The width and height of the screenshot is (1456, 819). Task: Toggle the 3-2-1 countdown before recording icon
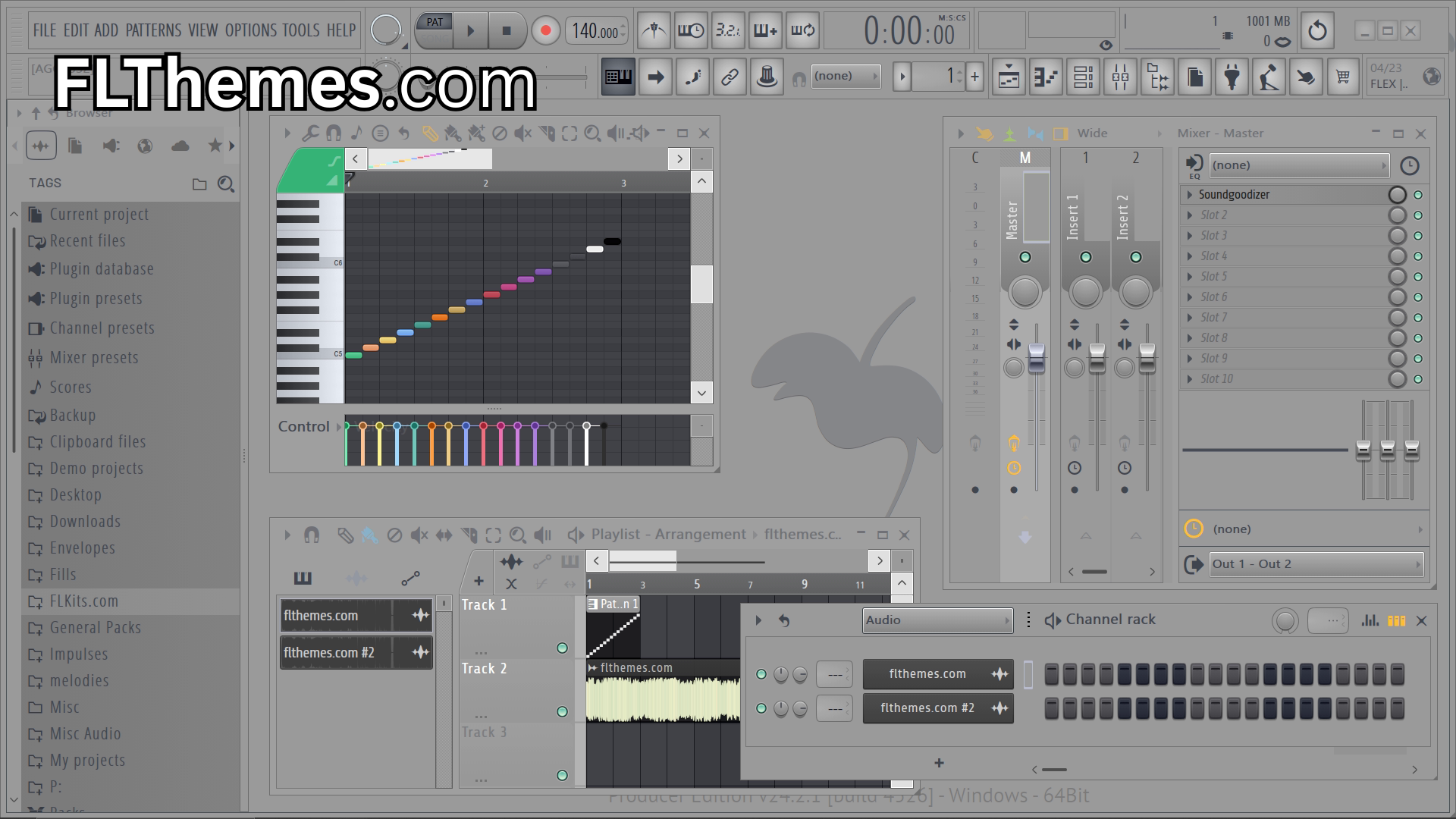click(728, 30)
